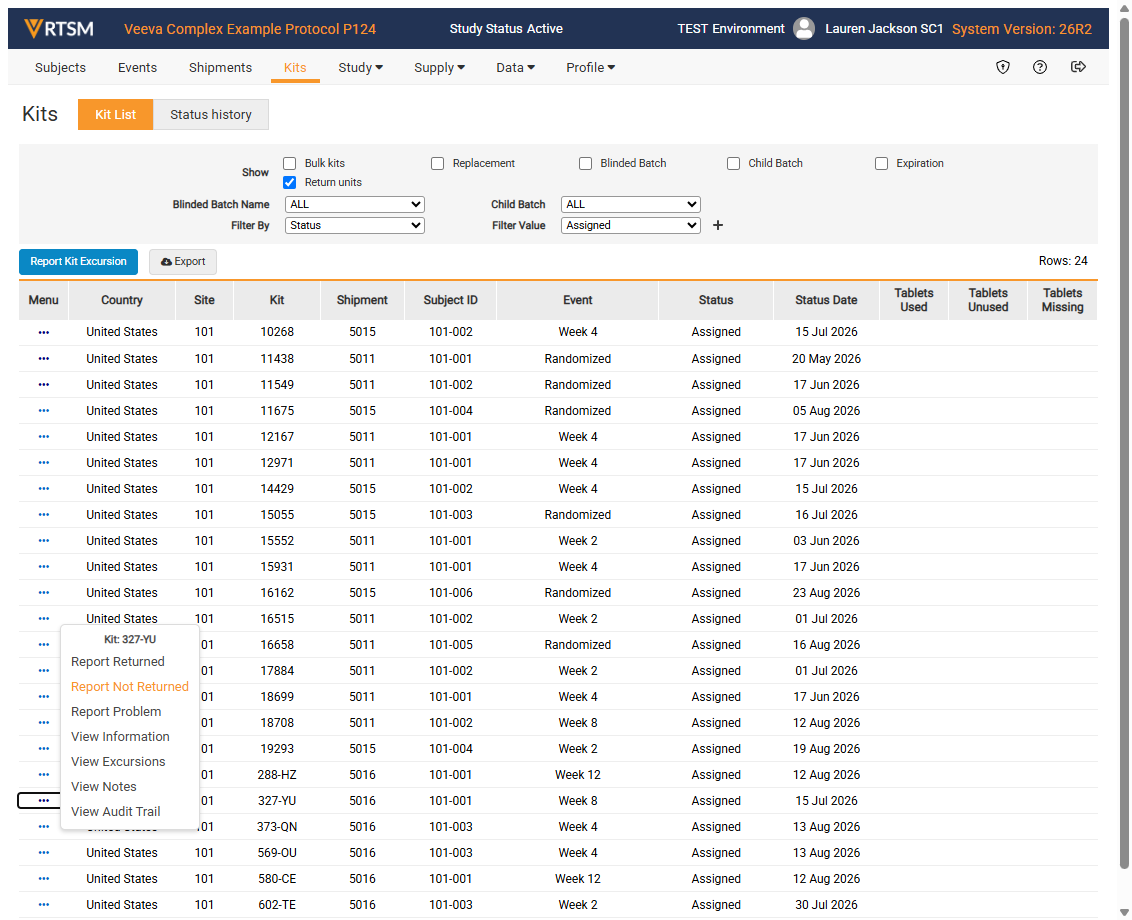
Task: Enable the Bulk kits checkbox
Action: 289,163
